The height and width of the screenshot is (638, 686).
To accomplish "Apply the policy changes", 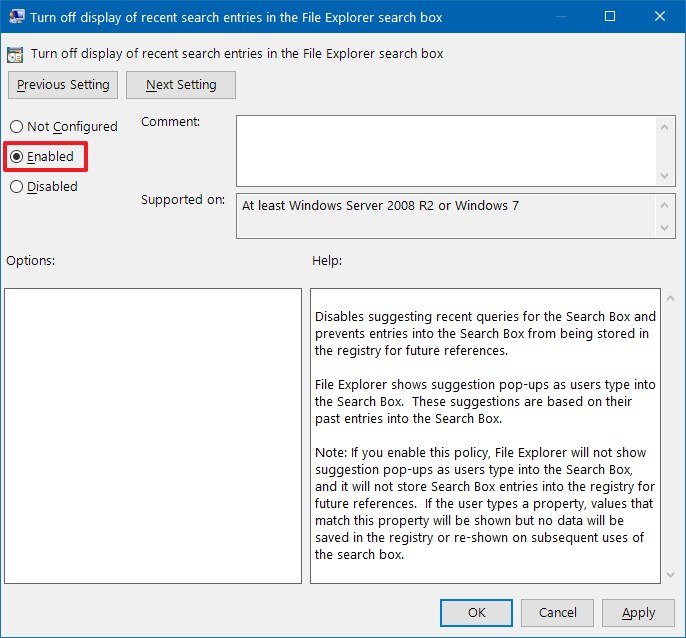I will tap(638, 612).
